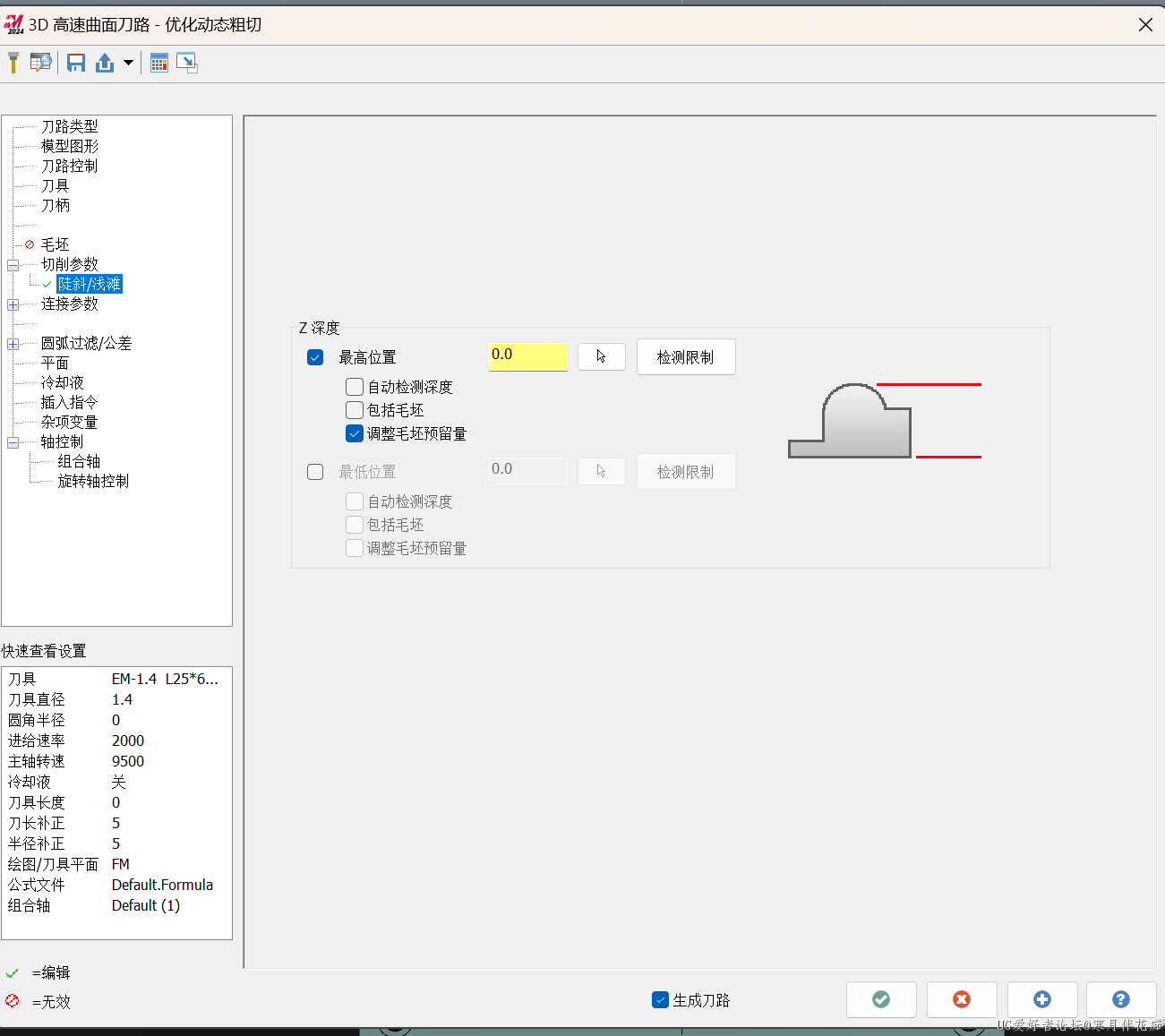Click the green checkmark OK button

click(x=881, y=999)
